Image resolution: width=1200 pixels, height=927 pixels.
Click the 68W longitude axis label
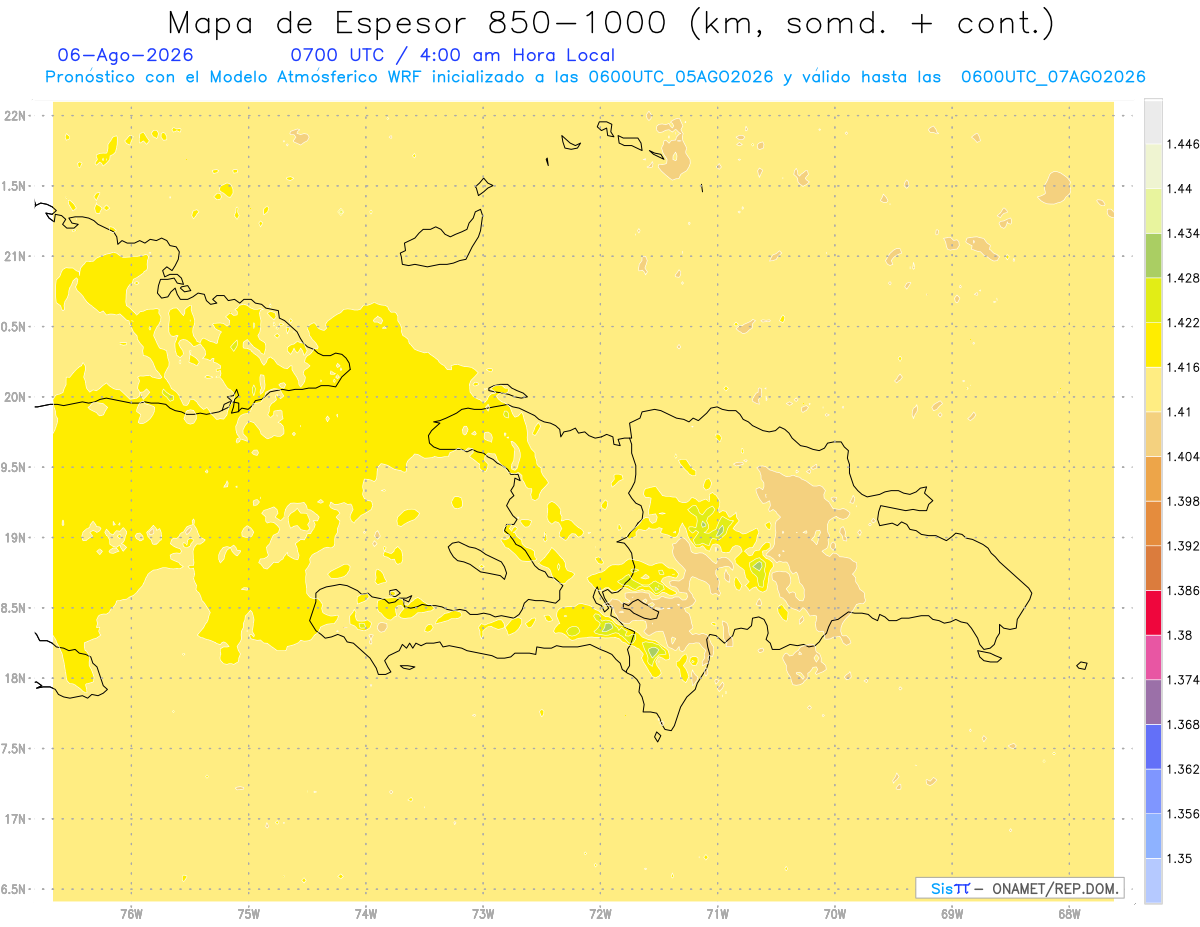point(1069,914)
